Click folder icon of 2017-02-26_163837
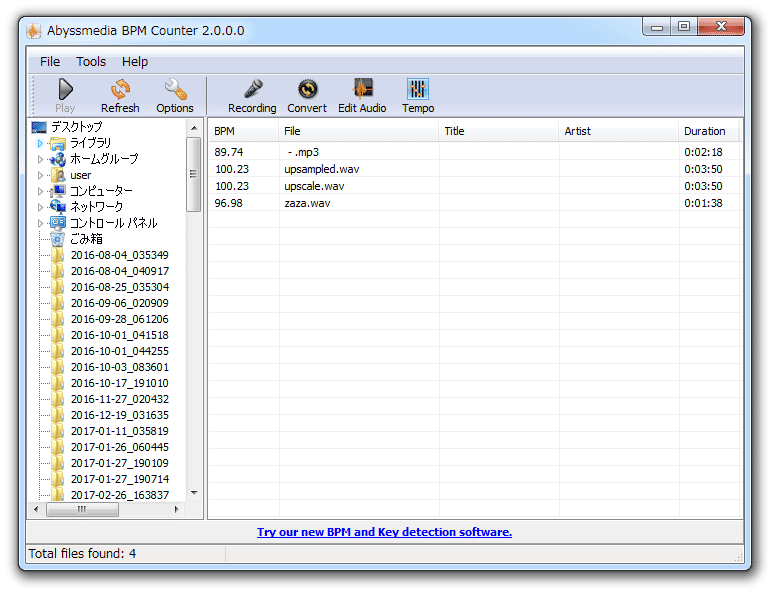Viewport: 772px width, 593px height. click(58, 494)
